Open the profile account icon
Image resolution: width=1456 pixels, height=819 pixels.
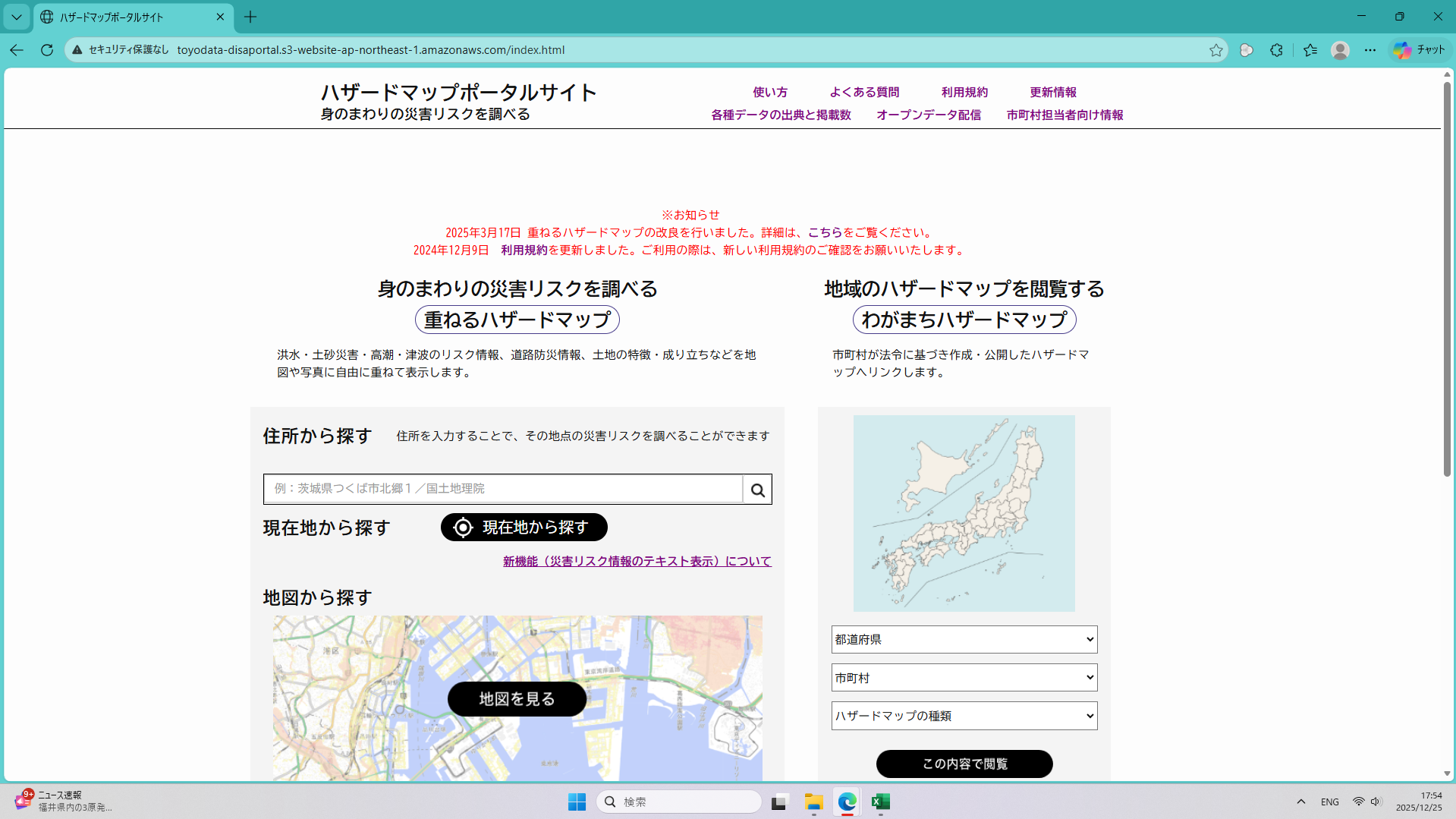point(1340,50)
